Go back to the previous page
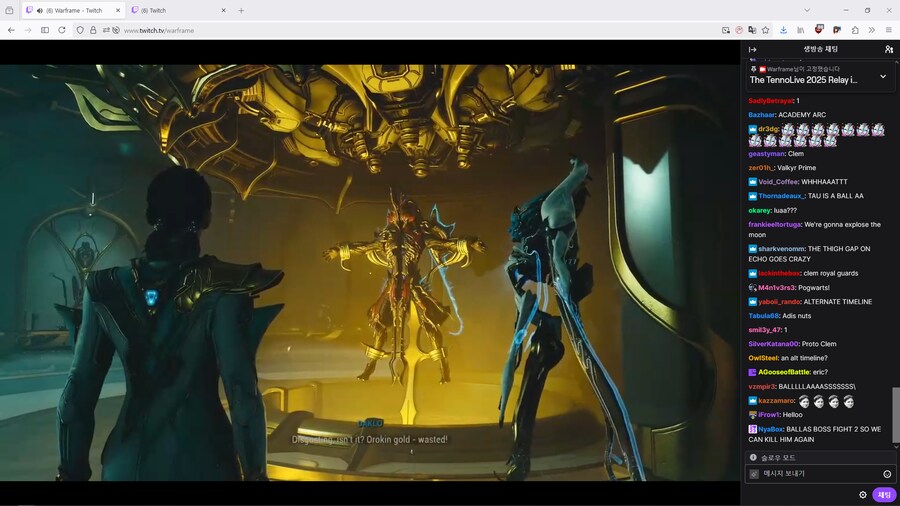Viewport: 900px width, 506px height. [x=11, y=30]
